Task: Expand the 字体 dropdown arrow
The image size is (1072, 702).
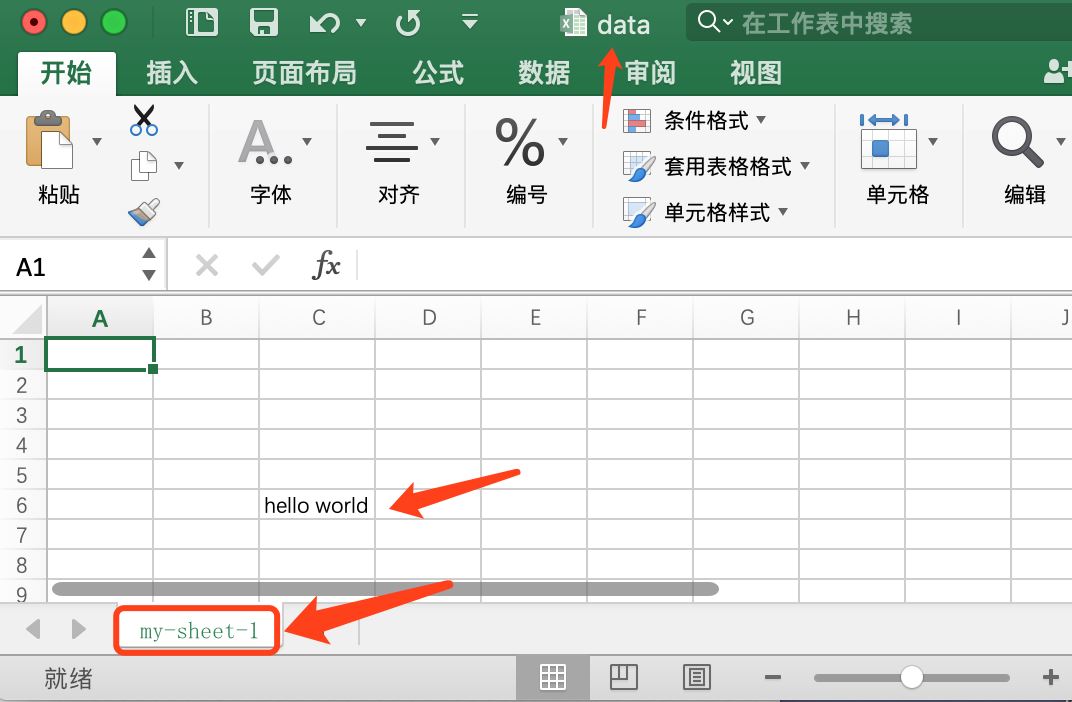Action: tap(307, 141)
